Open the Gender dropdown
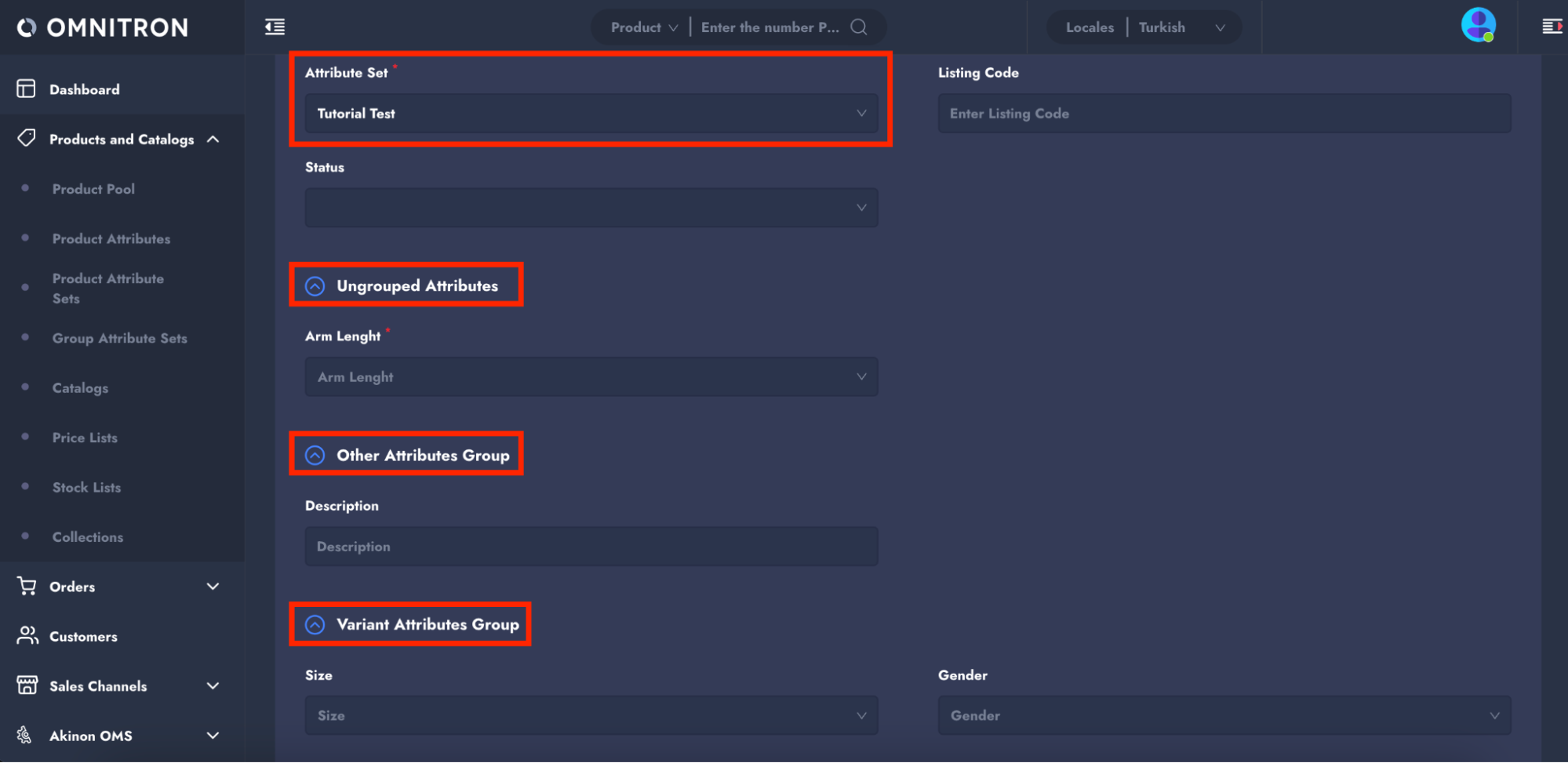 tap(1224, 716)
